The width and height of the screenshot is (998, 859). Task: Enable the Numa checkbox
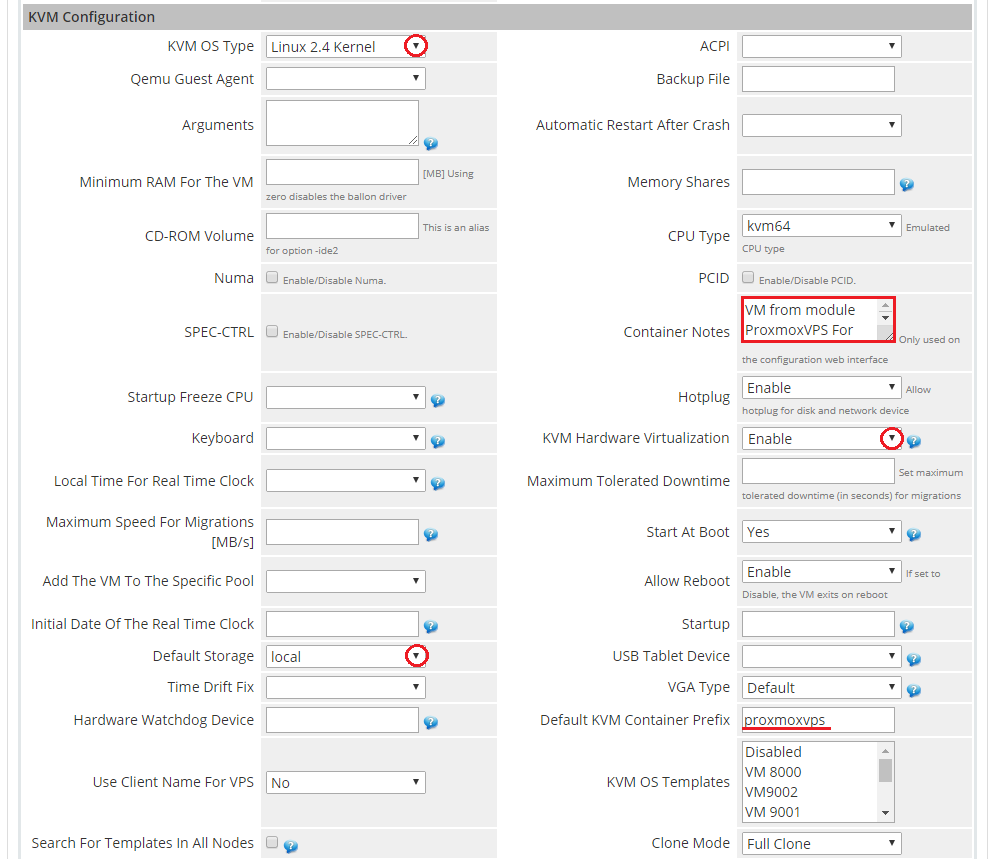tap(272, 277)
